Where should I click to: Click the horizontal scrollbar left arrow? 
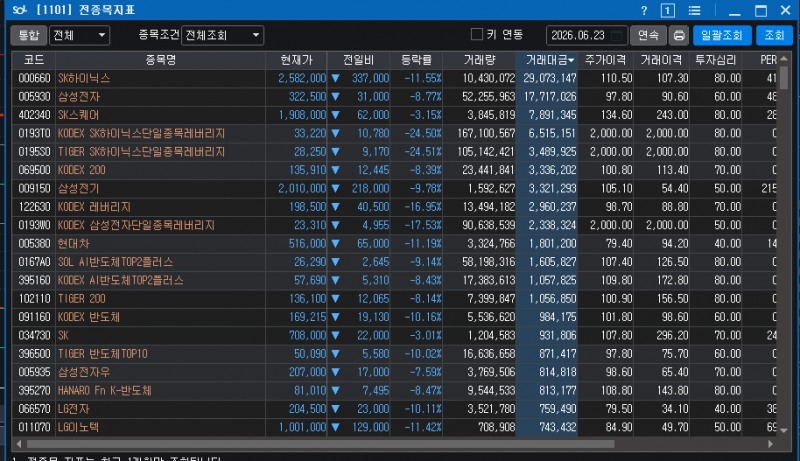(x=19, y=444)
